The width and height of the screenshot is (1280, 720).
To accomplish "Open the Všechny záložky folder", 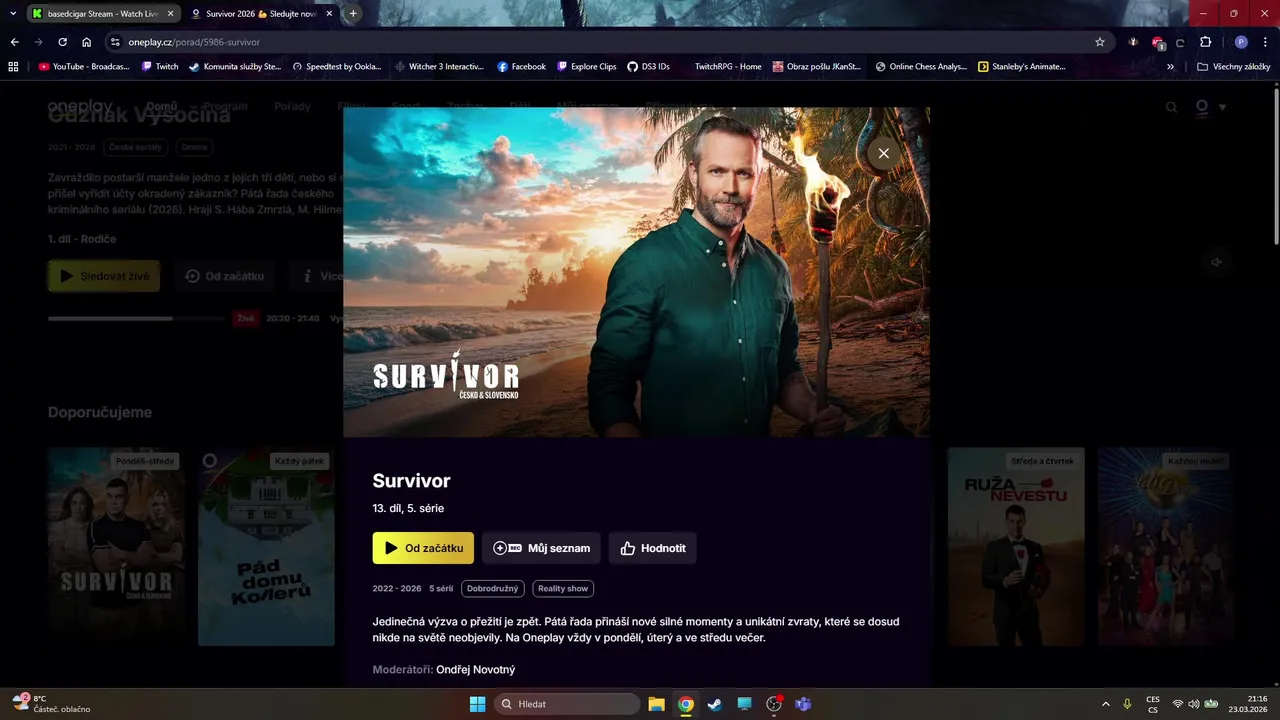I will [x=1234, y=67].
